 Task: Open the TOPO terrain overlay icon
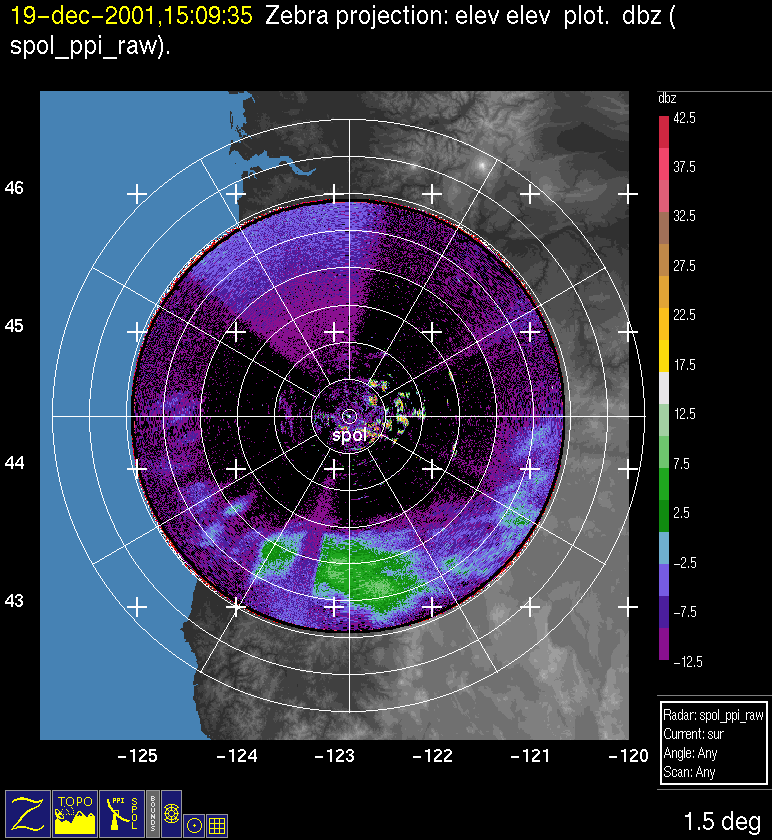tap(75, 812)
